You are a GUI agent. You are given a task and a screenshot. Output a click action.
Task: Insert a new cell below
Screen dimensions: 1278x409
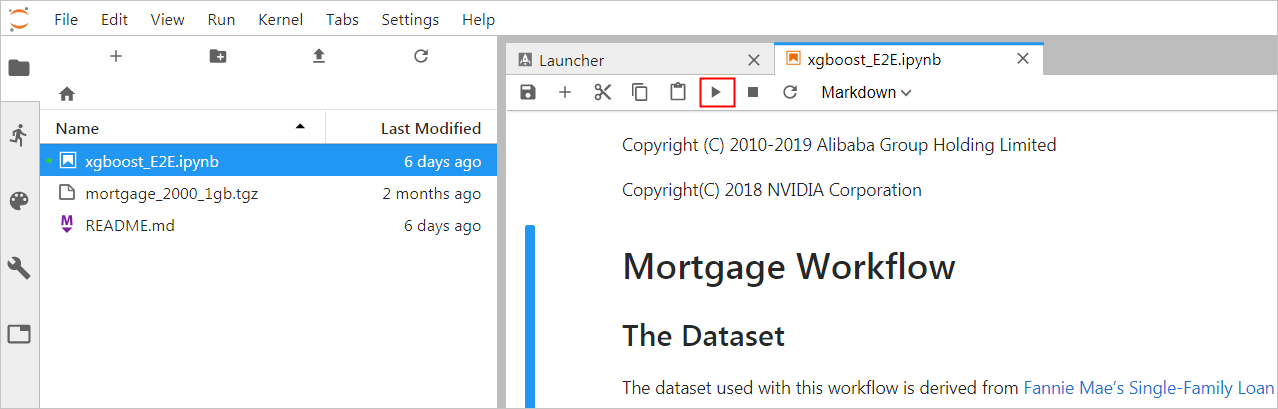(x=565, y=92)
